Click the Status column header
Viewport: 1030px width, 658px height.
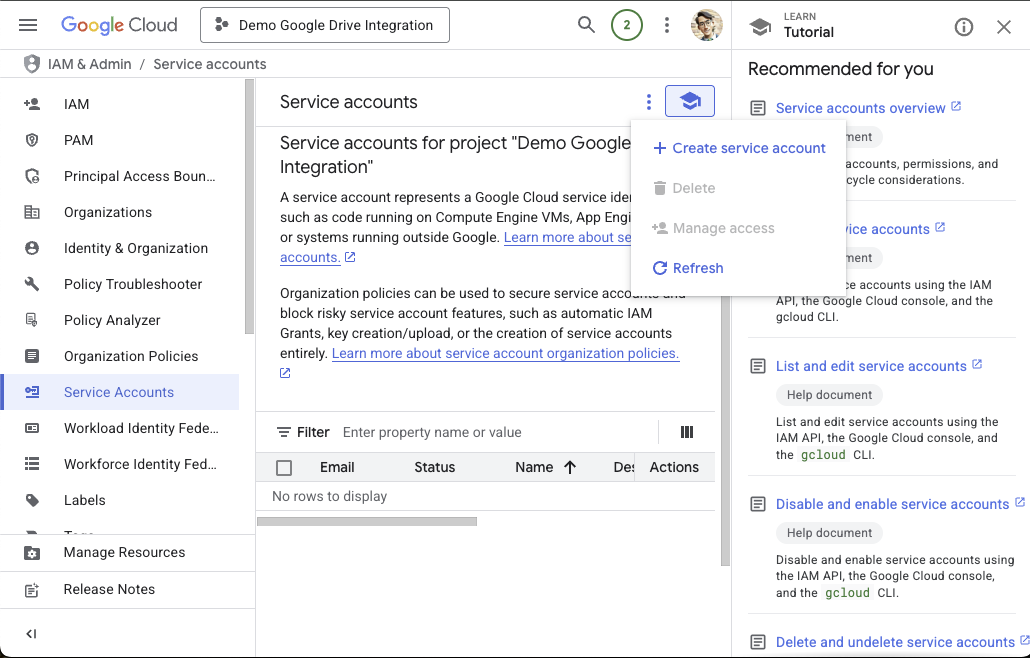point(434,467)
